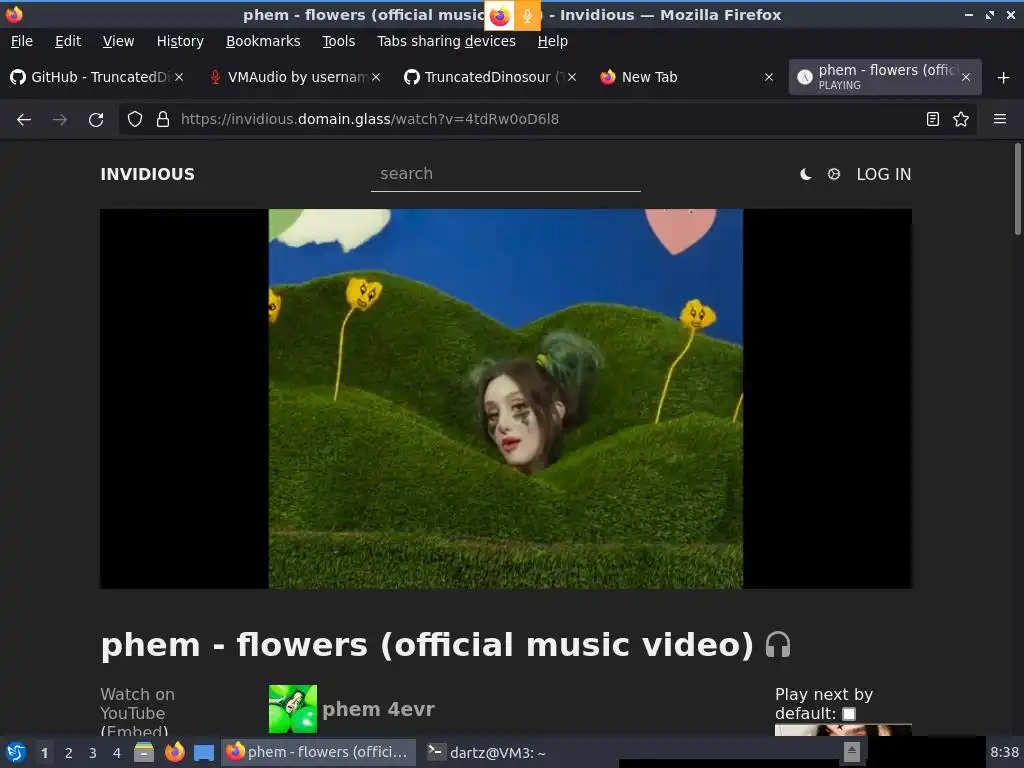Close the TruncatedDinosour tab

(x=572, y=77)
